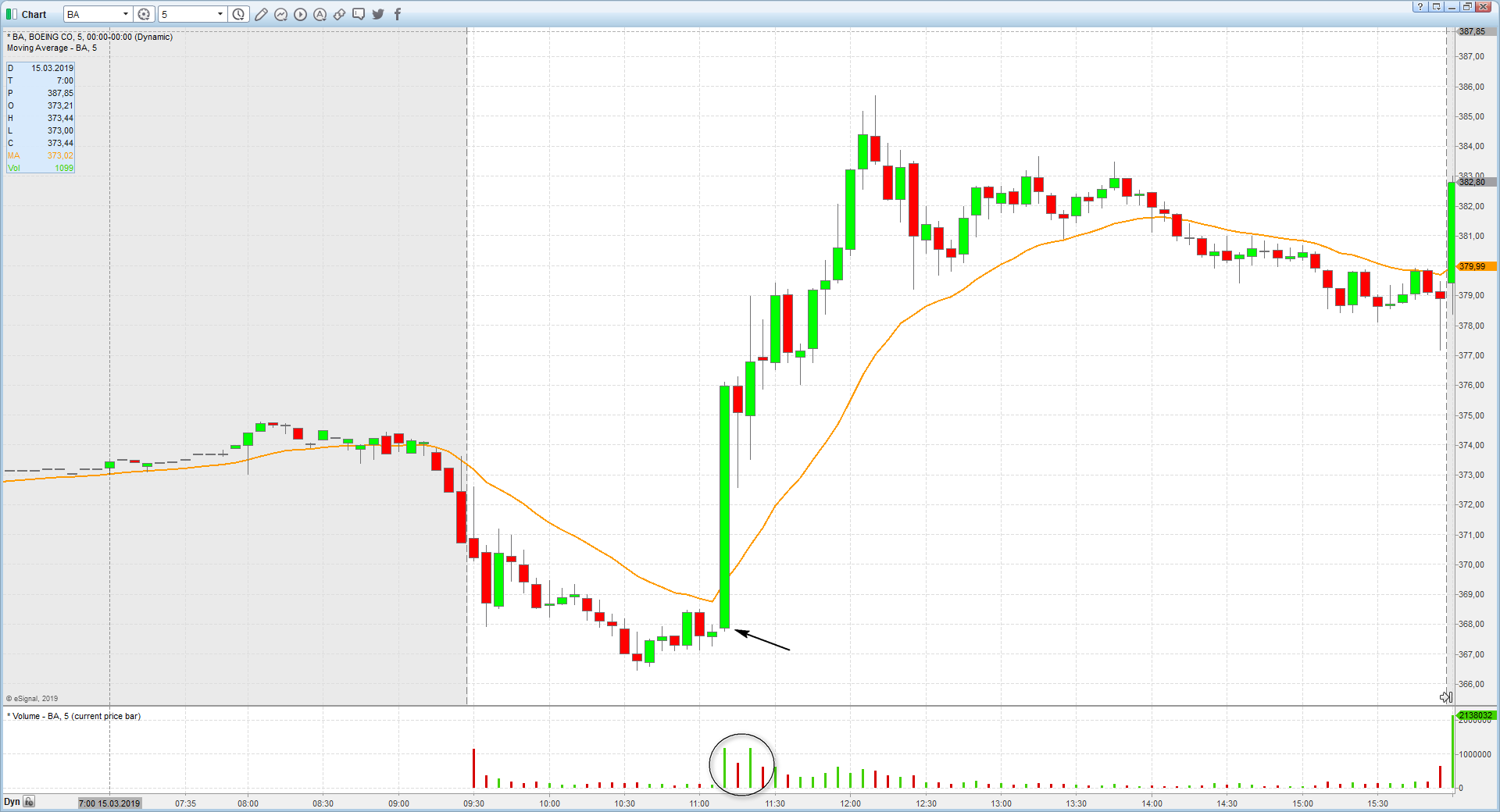
Task: Click the replay play-circle icon
Action: point(300,14)
